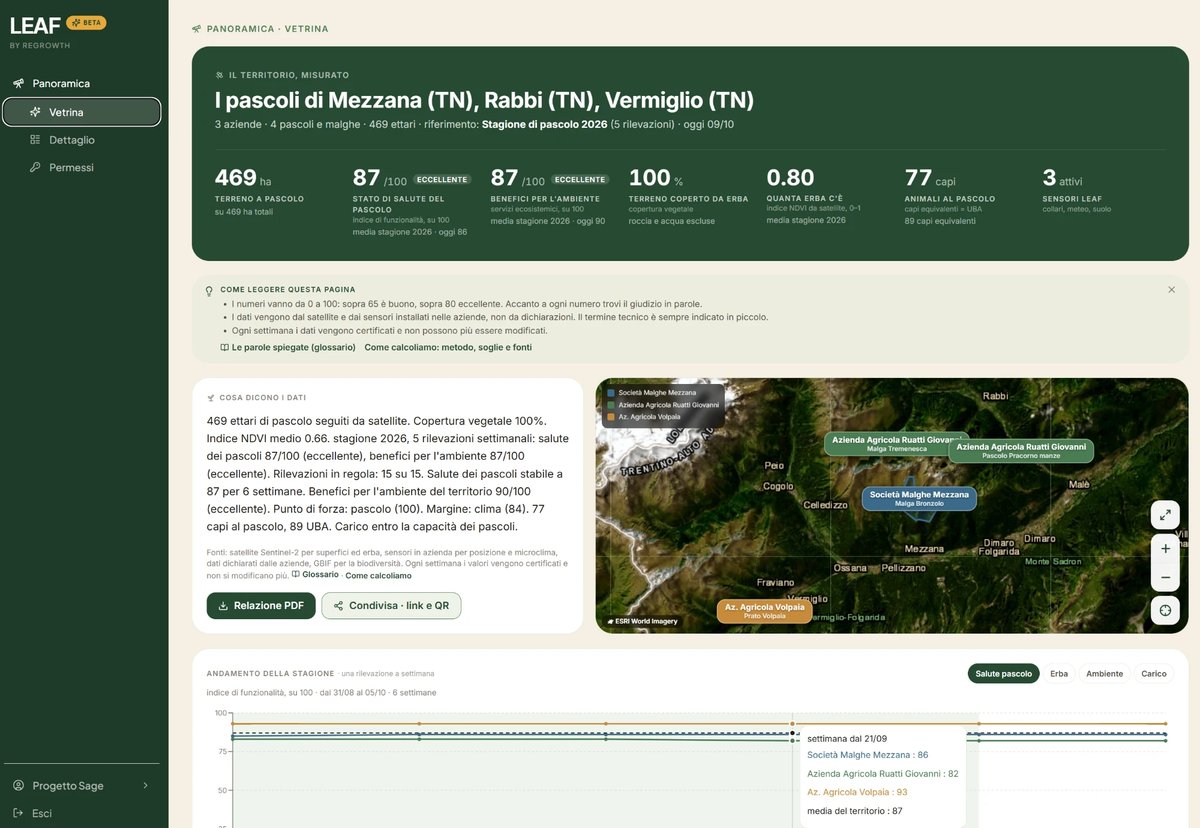Screen dimensions: 1200x828
Task: Click 'Stagione di pascolo 2026' text
Action: [545, 125]
